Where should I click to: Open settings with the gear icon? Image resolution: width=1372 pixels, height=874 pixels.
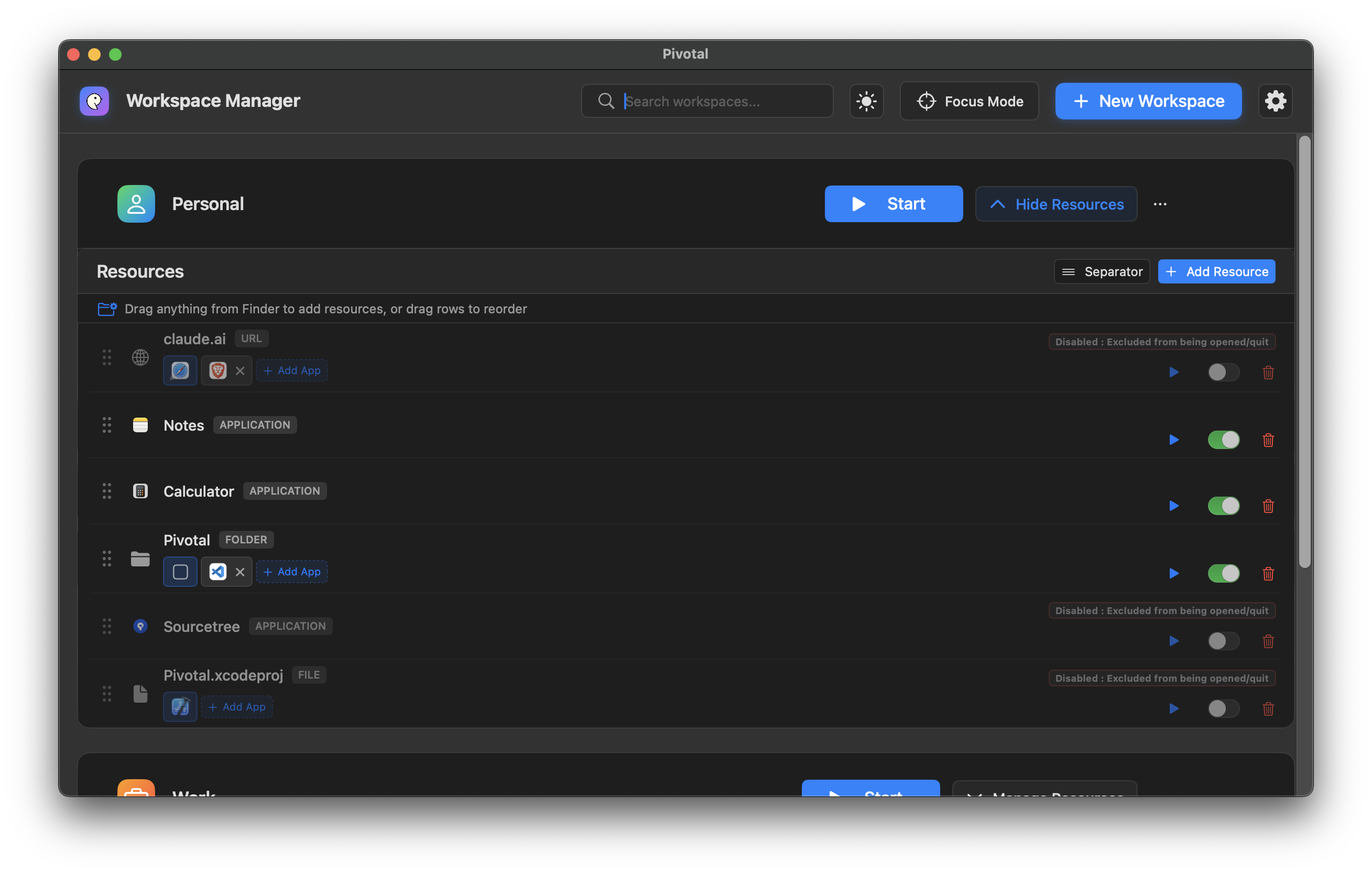[1275, 101]
